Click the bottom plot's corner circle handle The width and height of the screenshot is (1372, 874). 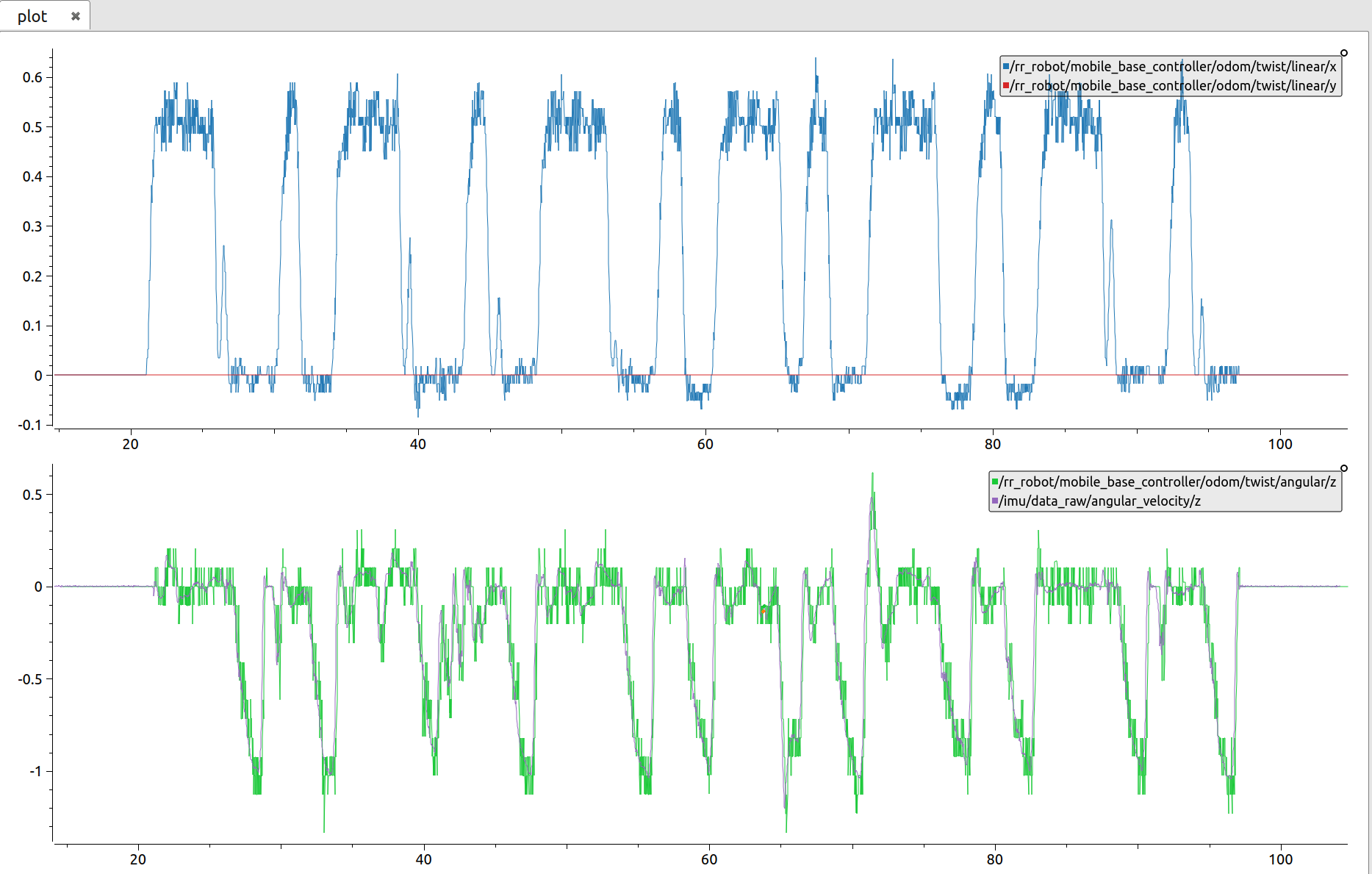(x=1344, y=468)
